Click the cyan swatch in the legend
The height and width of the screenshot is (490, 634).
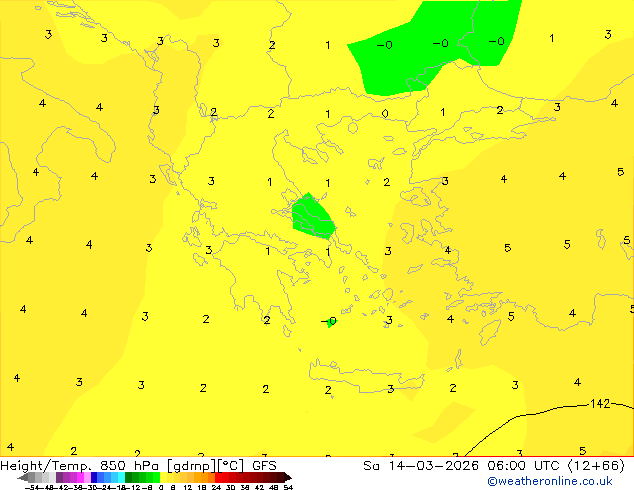coord(121,477)
